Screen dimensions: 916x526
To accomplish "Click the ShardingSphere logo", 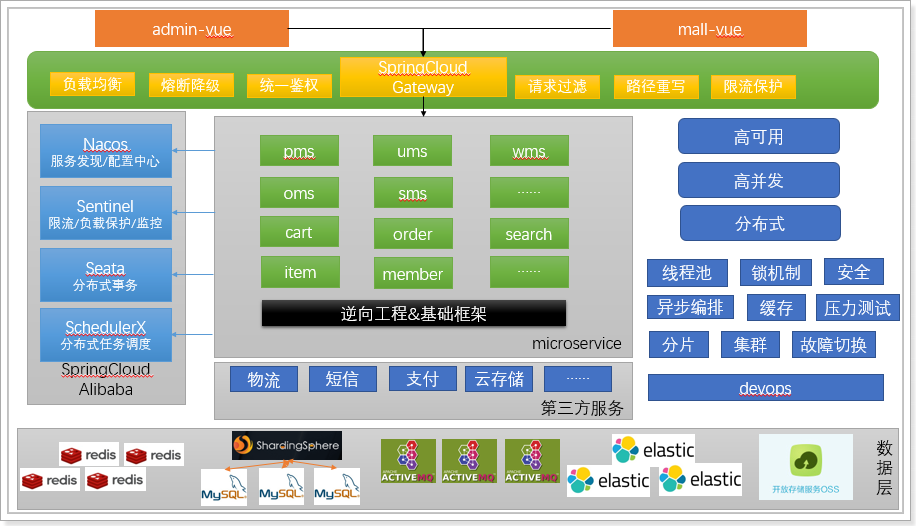I will click(x=286, y=445).
